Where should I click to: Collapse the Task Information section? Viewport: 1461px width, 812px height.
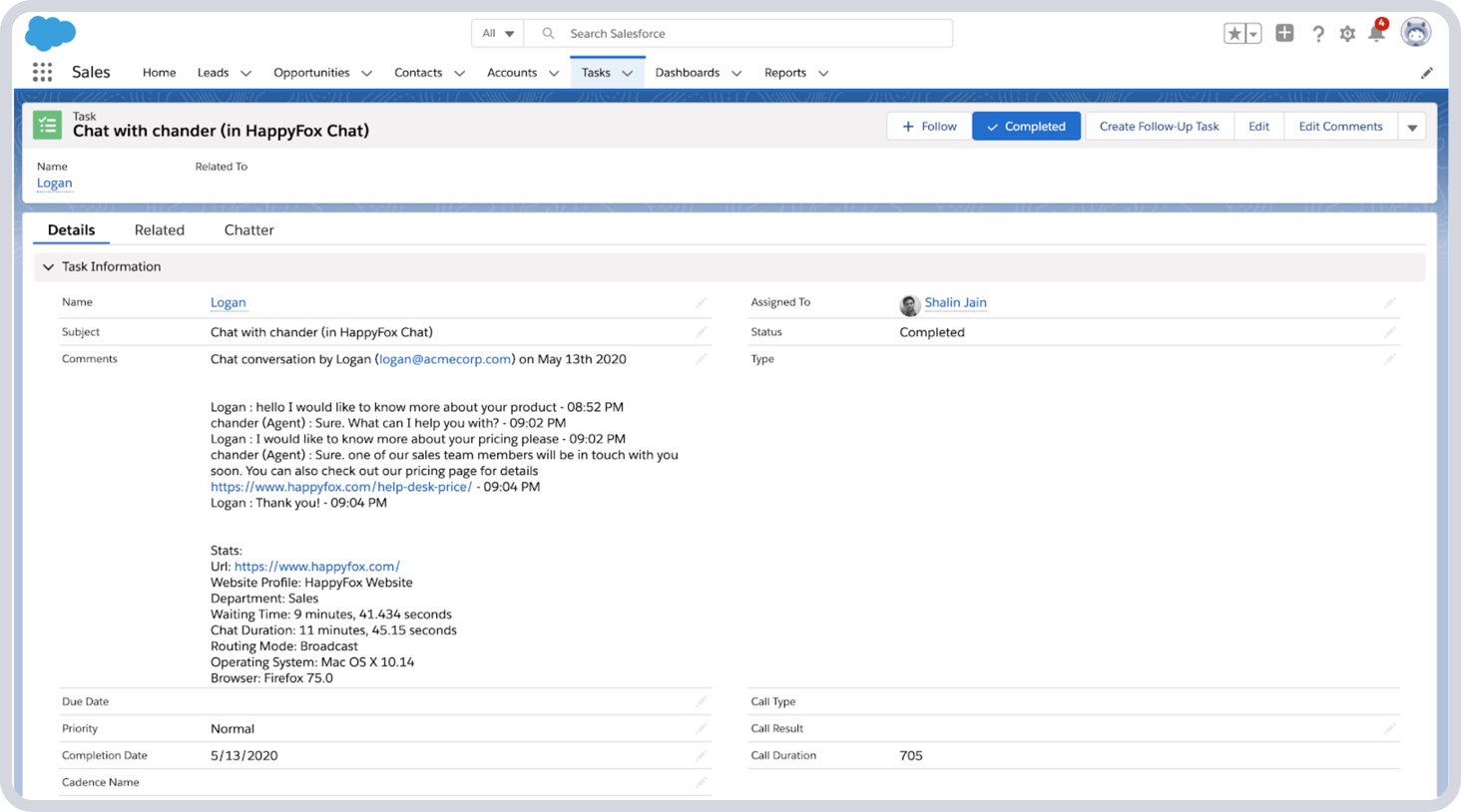coord(48,267)
